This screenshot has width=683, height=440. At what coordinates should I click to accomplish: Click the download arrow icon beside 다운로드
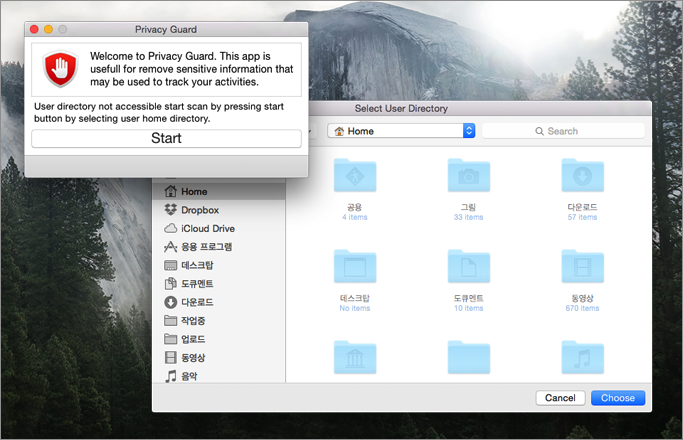pos(170,302)
